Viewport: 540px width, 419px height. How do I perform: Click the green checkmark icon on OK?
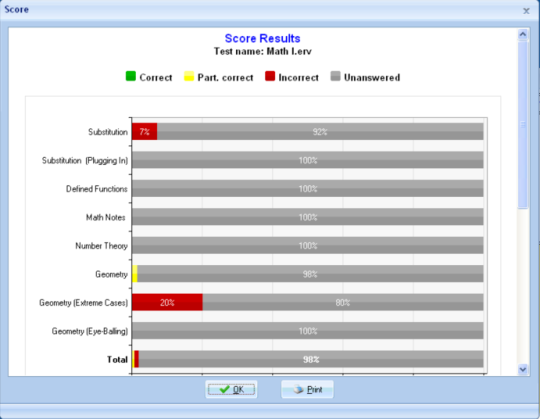click(x=224, y=389)
